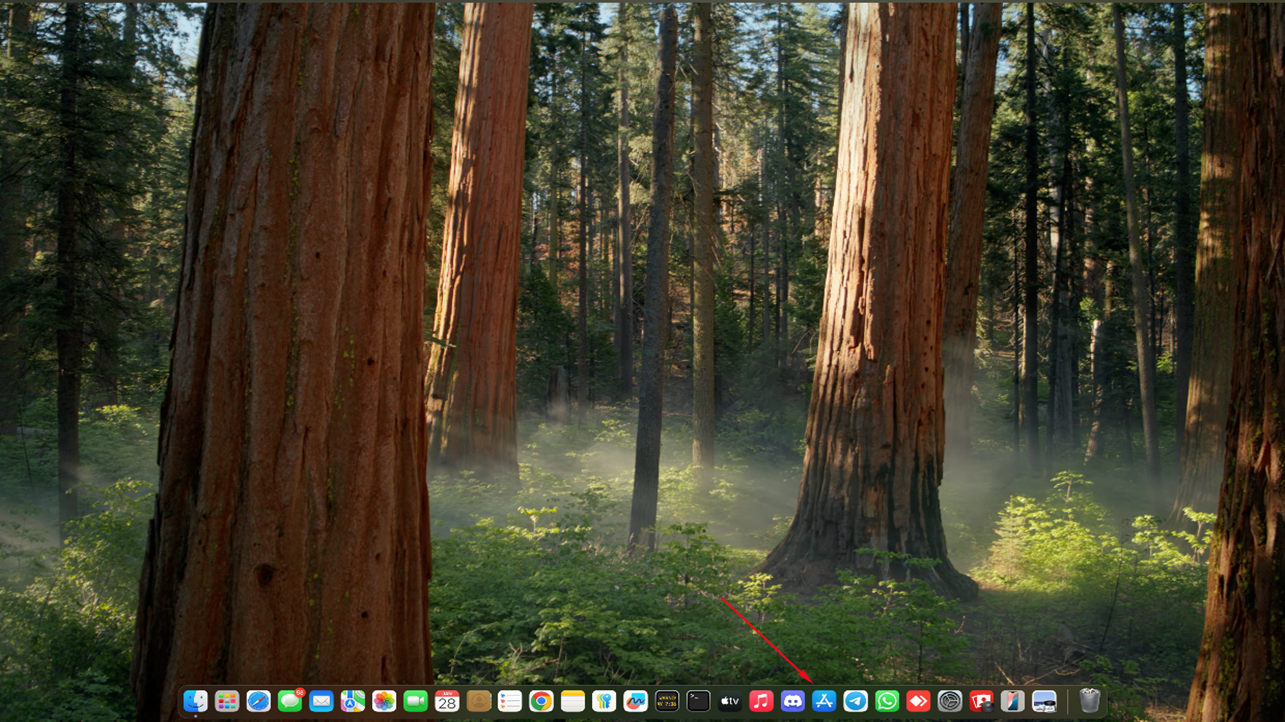Viewport: 1285px width, 722px height.
Task: Open the App Store
Action: point(824,701)
